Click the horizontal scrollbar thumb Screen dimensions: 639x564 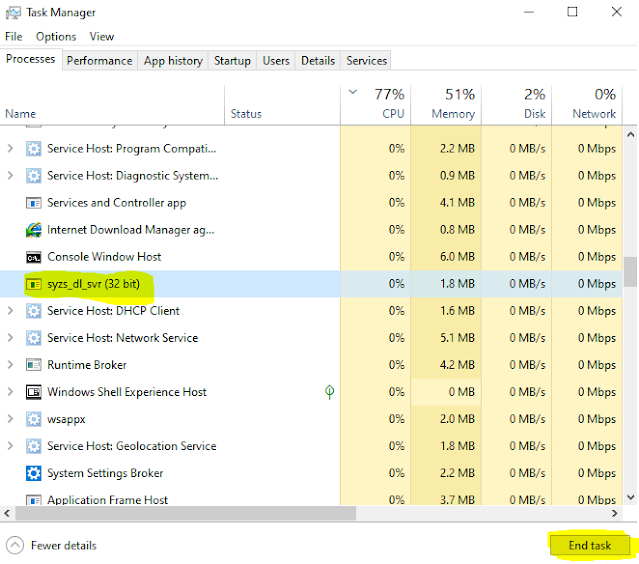pyautogui.click(x=186, y=513)
